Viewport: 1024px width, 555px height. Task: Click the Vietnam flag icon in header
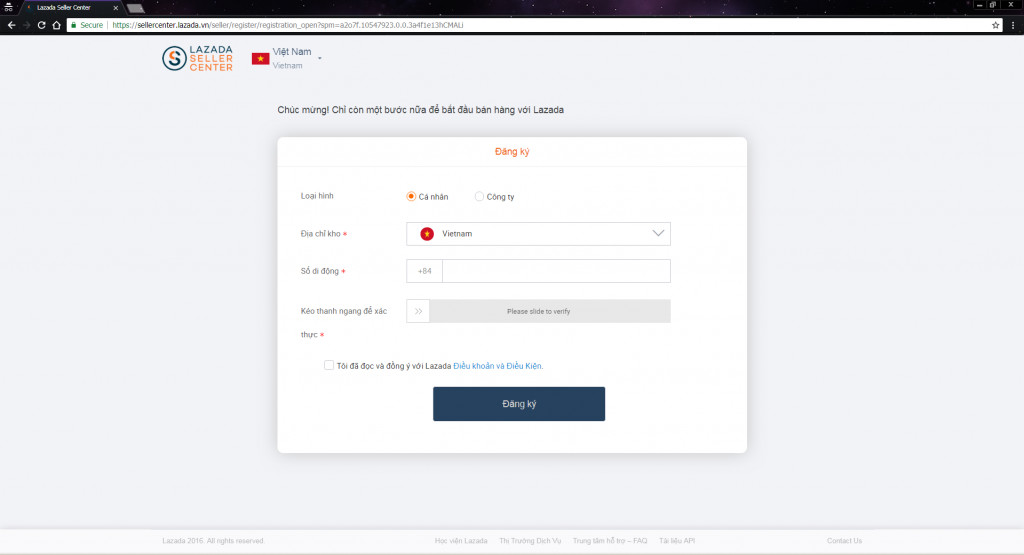point(261,59)
